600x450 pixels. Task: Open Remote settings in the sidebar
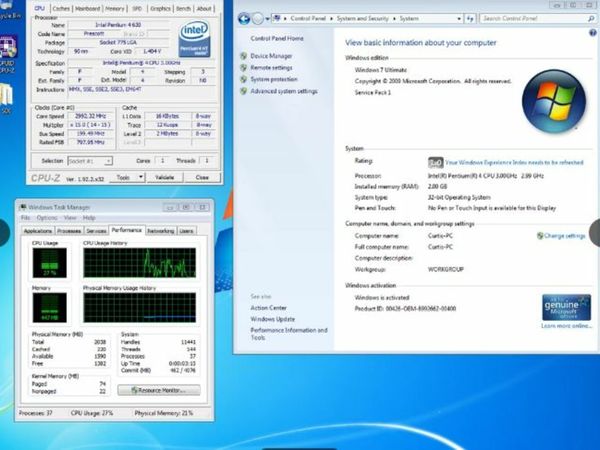point(271,68)
